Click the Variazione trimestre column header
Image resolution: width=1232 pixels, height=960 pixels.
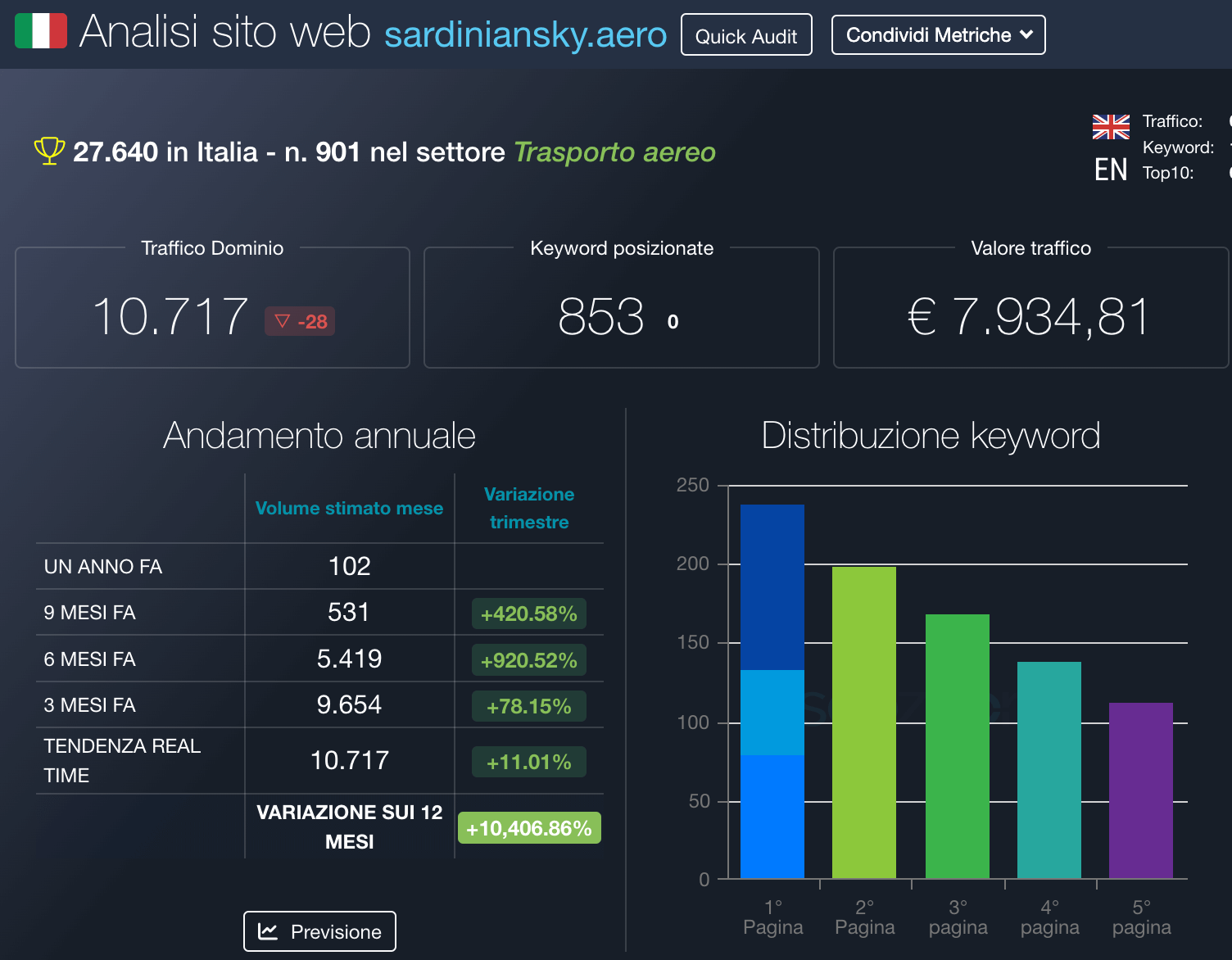coord(529,508)
